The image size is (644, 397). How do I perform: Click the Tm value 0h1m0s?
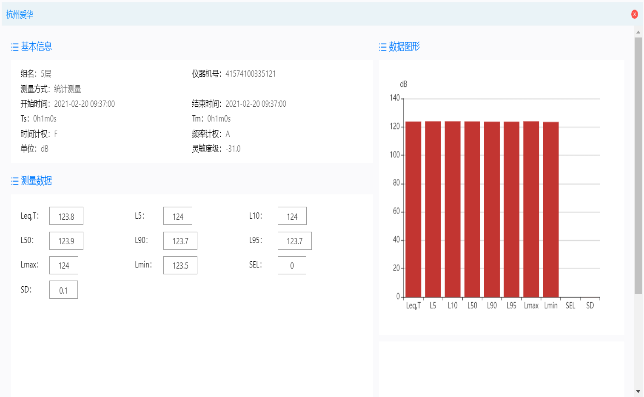219,119
